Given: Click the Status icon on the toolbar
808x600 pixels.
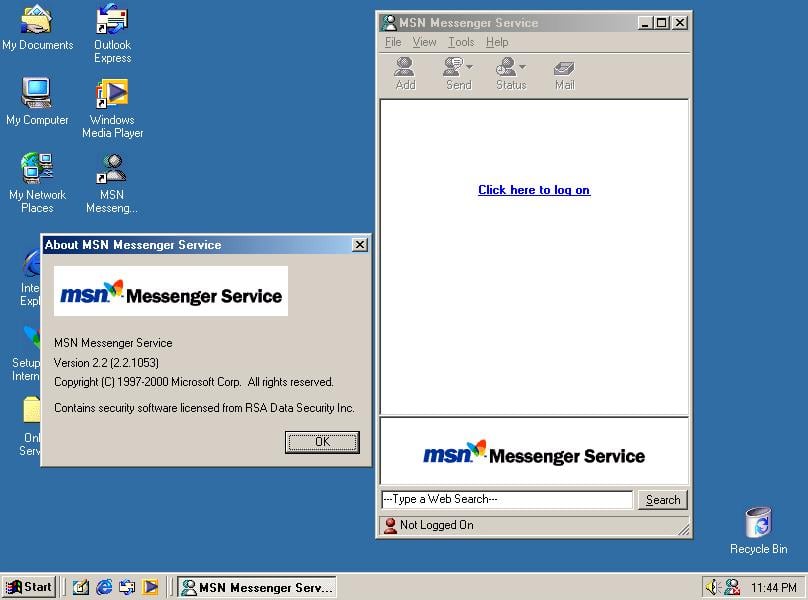Looking at the screenshot, I should pyautogui.click(x=505, y=70).
